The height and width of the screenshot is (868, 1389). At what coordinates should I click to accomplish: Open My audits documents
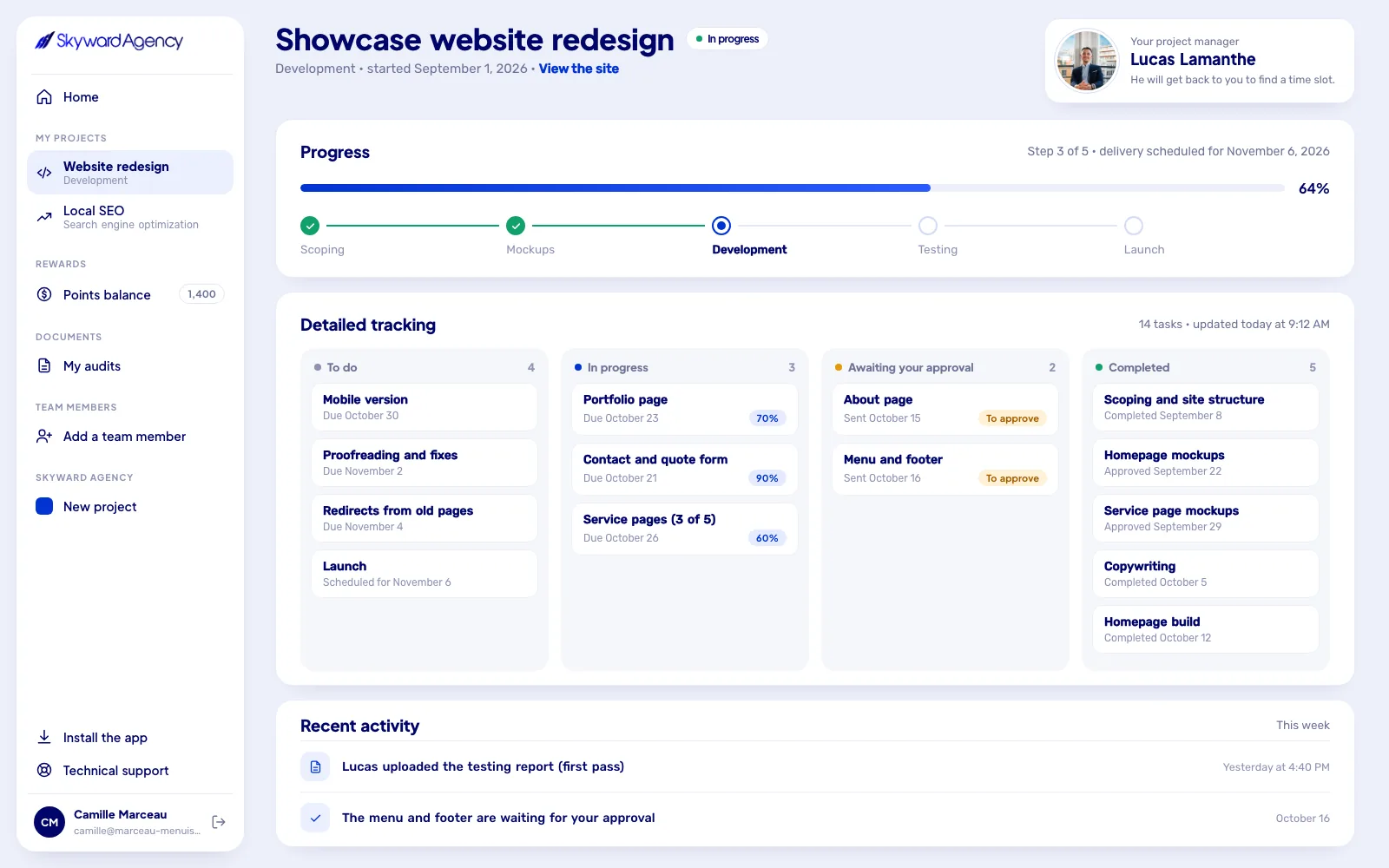tap(130, 365)
